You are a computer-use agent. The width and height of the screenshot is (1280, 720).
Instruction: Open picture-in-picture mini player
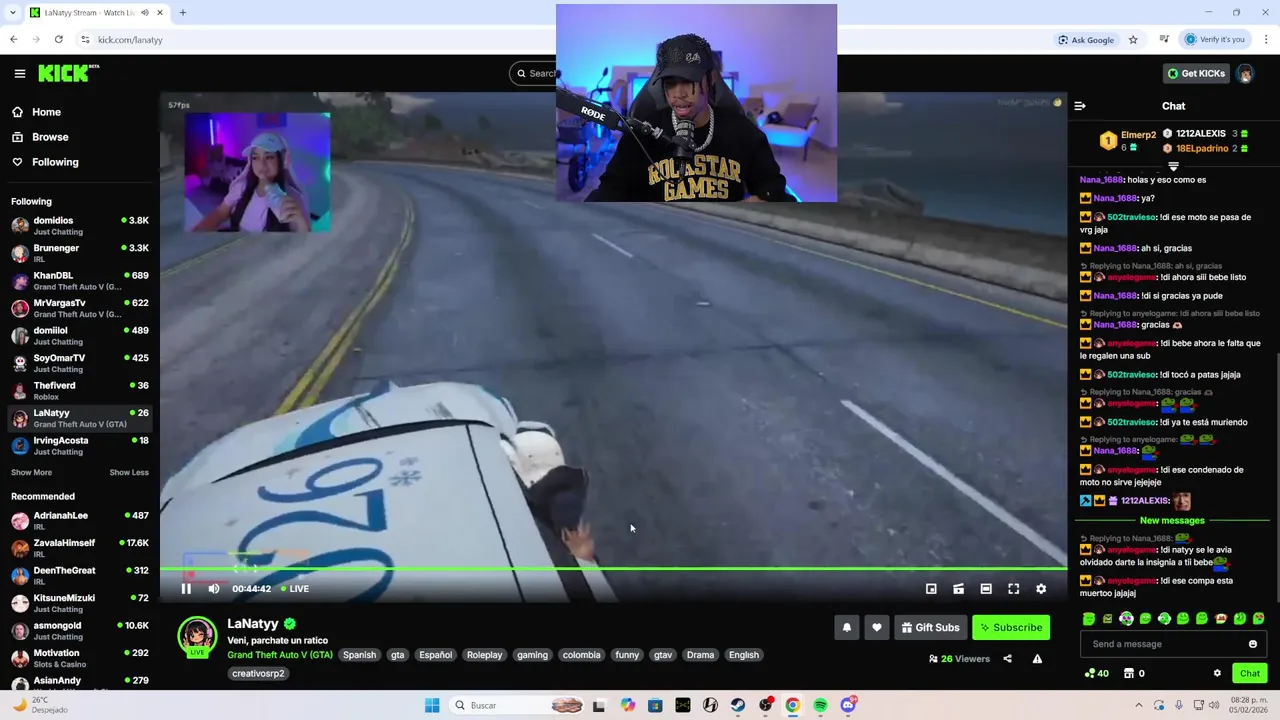pos(931,589)
